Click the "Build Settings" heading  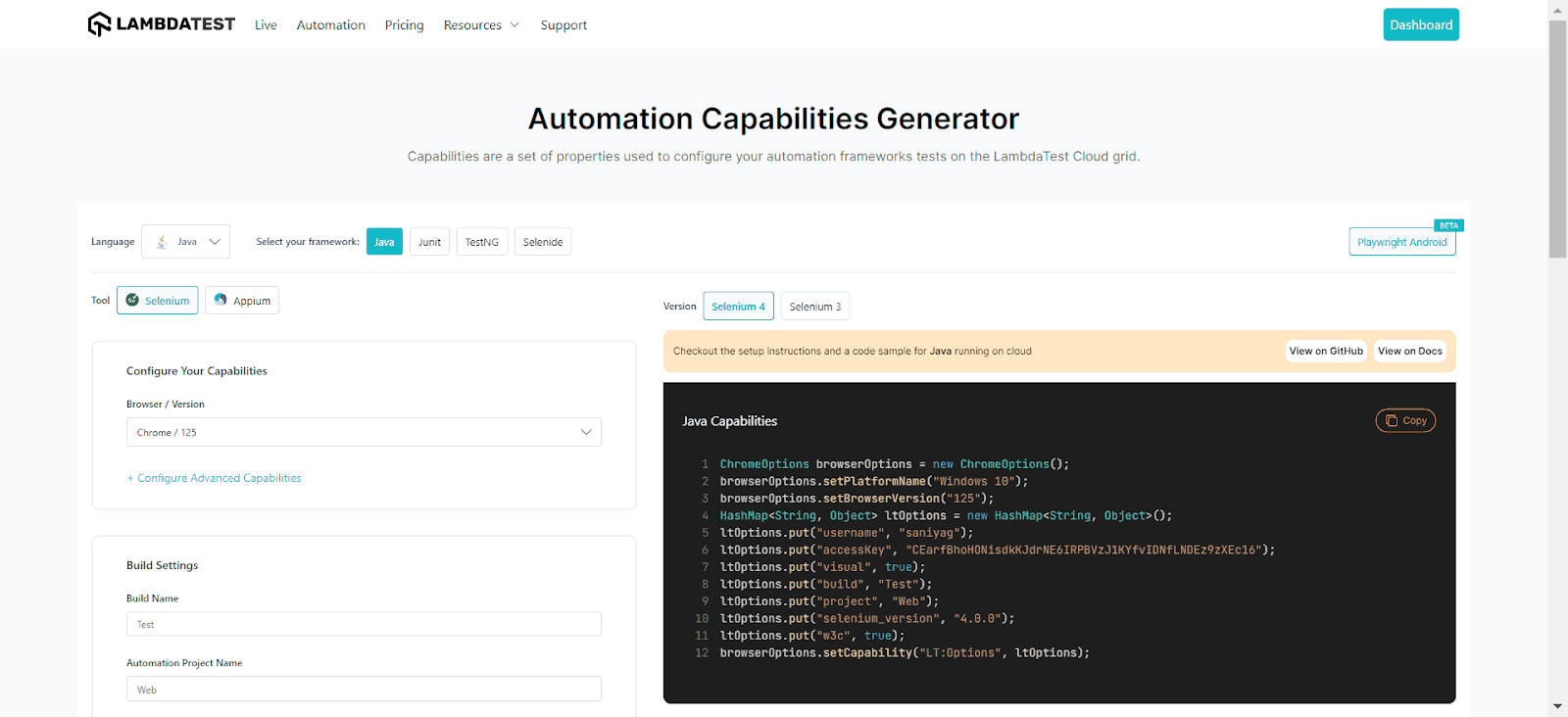coord(162,565)
